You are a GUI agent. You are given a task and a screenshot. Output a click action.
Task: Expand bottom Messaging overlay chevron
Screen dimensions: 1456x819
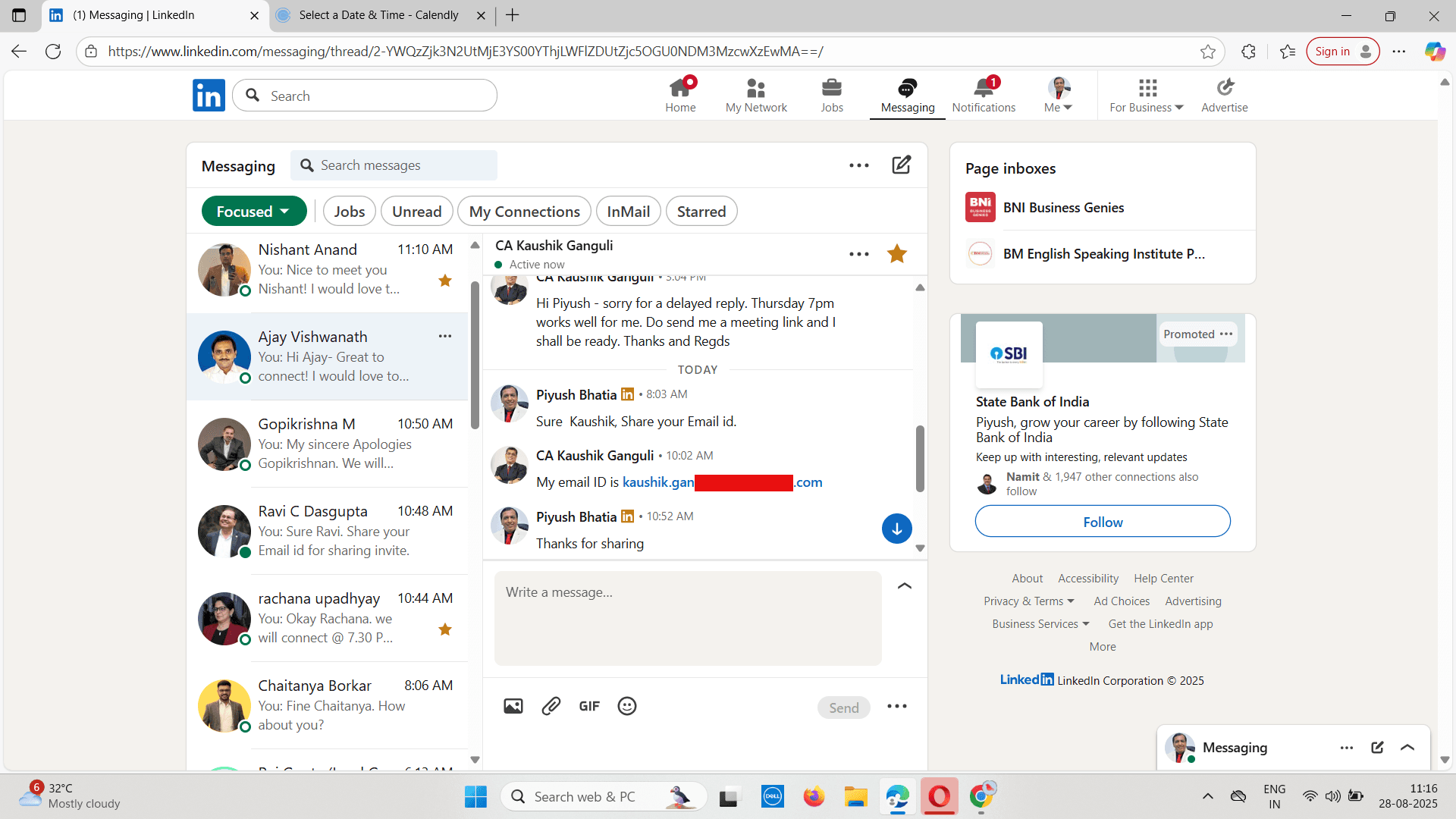1407,747
